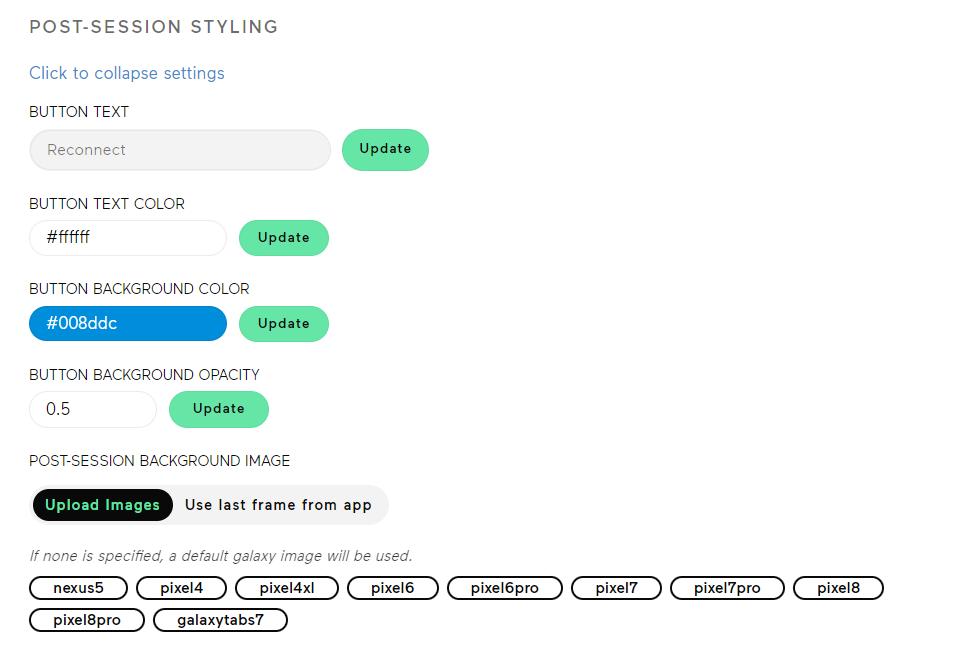Select the galaxytabs7 device tag
Viewport: 953px width, 647px height.
[220, 620]
